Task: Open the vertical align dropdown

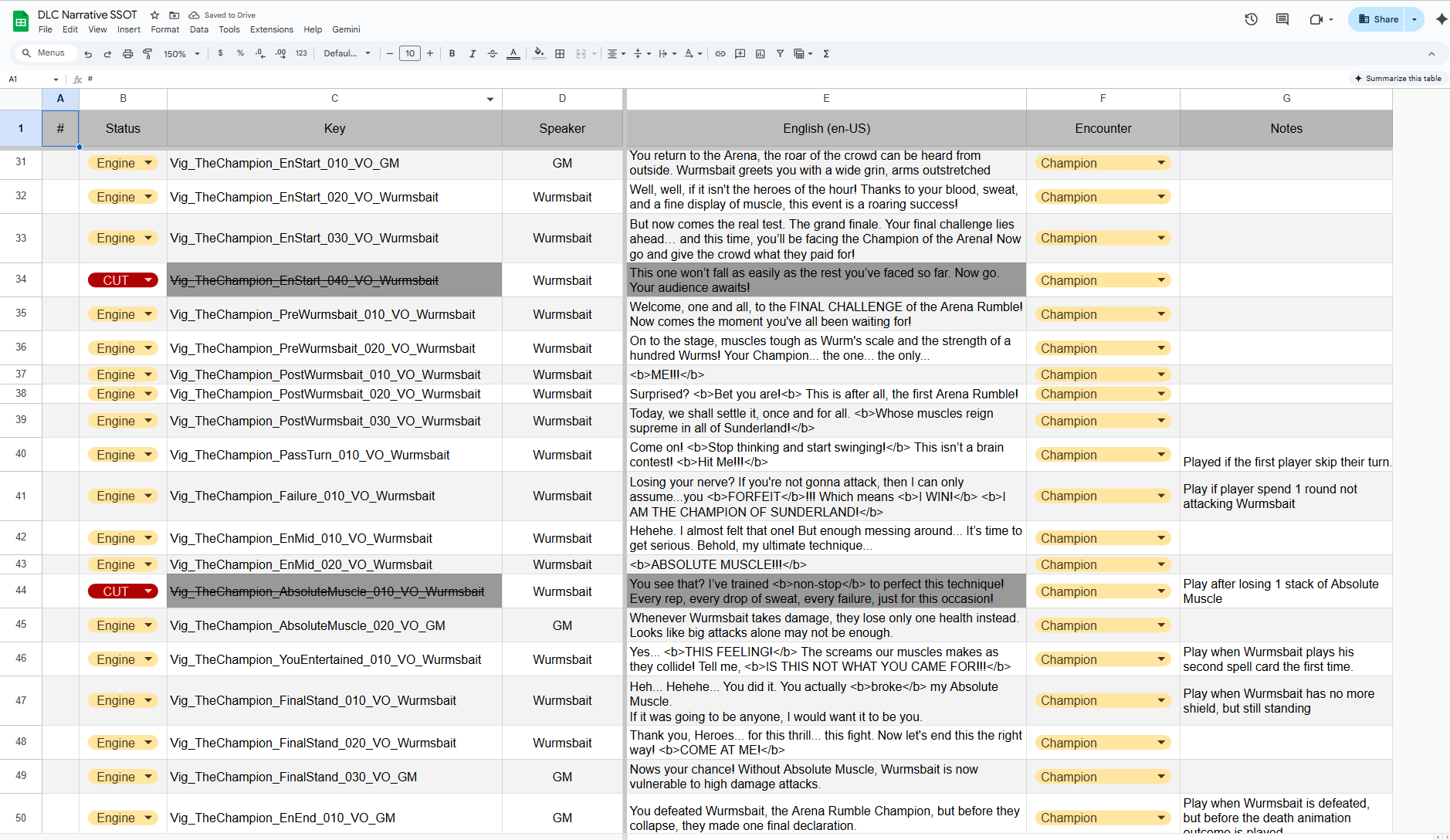Action: tap(642, 53)
